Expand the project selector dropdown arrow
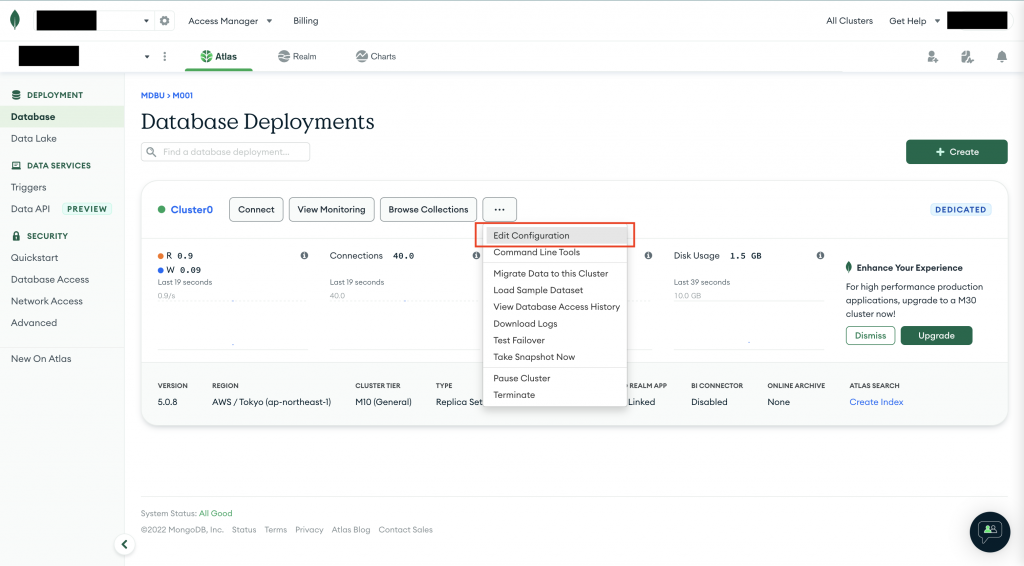The height and width of the screenshot is (566, 1024). (x=147, y=57)
